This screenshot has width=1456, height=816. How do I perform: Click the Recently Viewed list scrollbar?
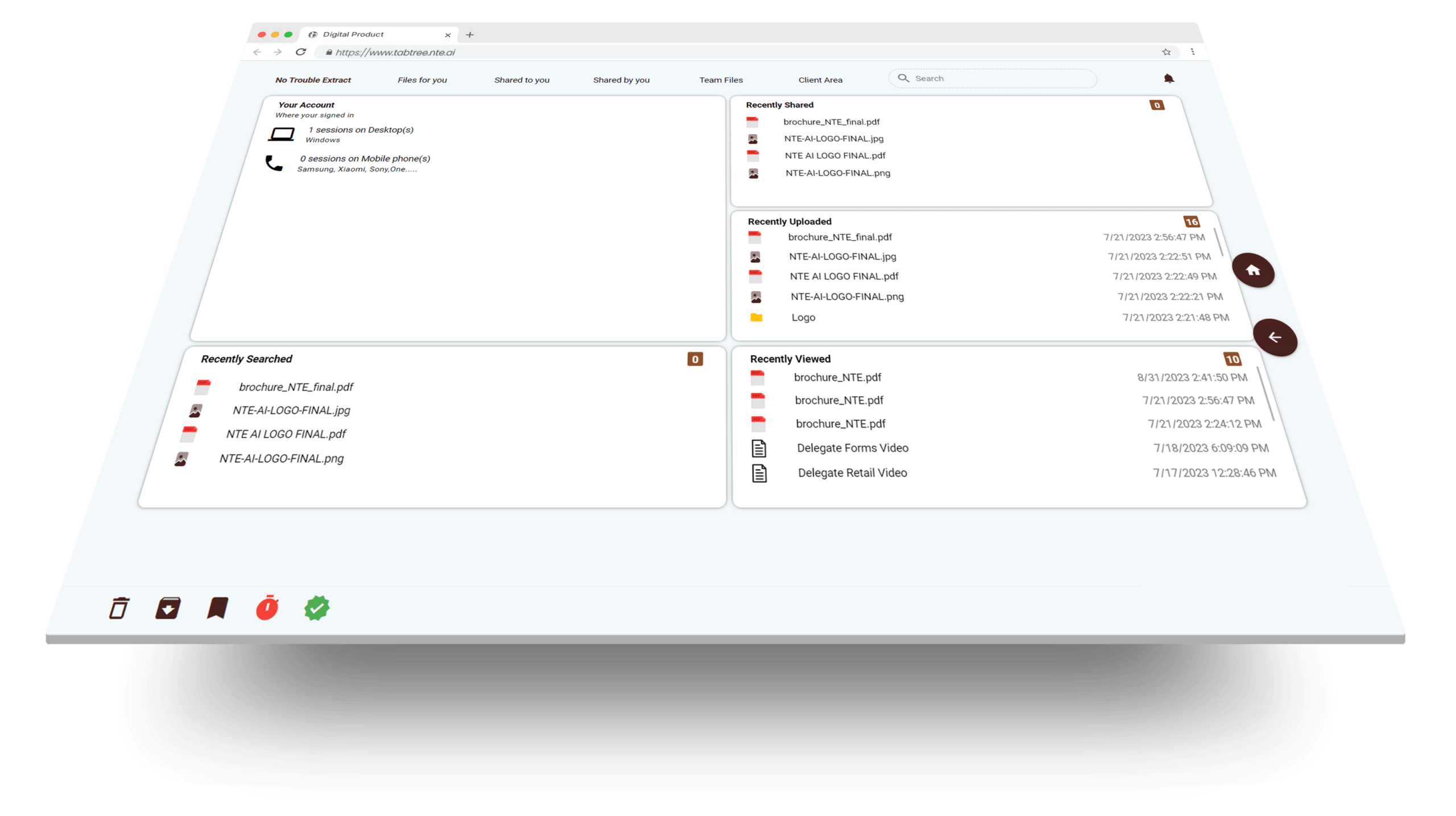click(1265, 394)
